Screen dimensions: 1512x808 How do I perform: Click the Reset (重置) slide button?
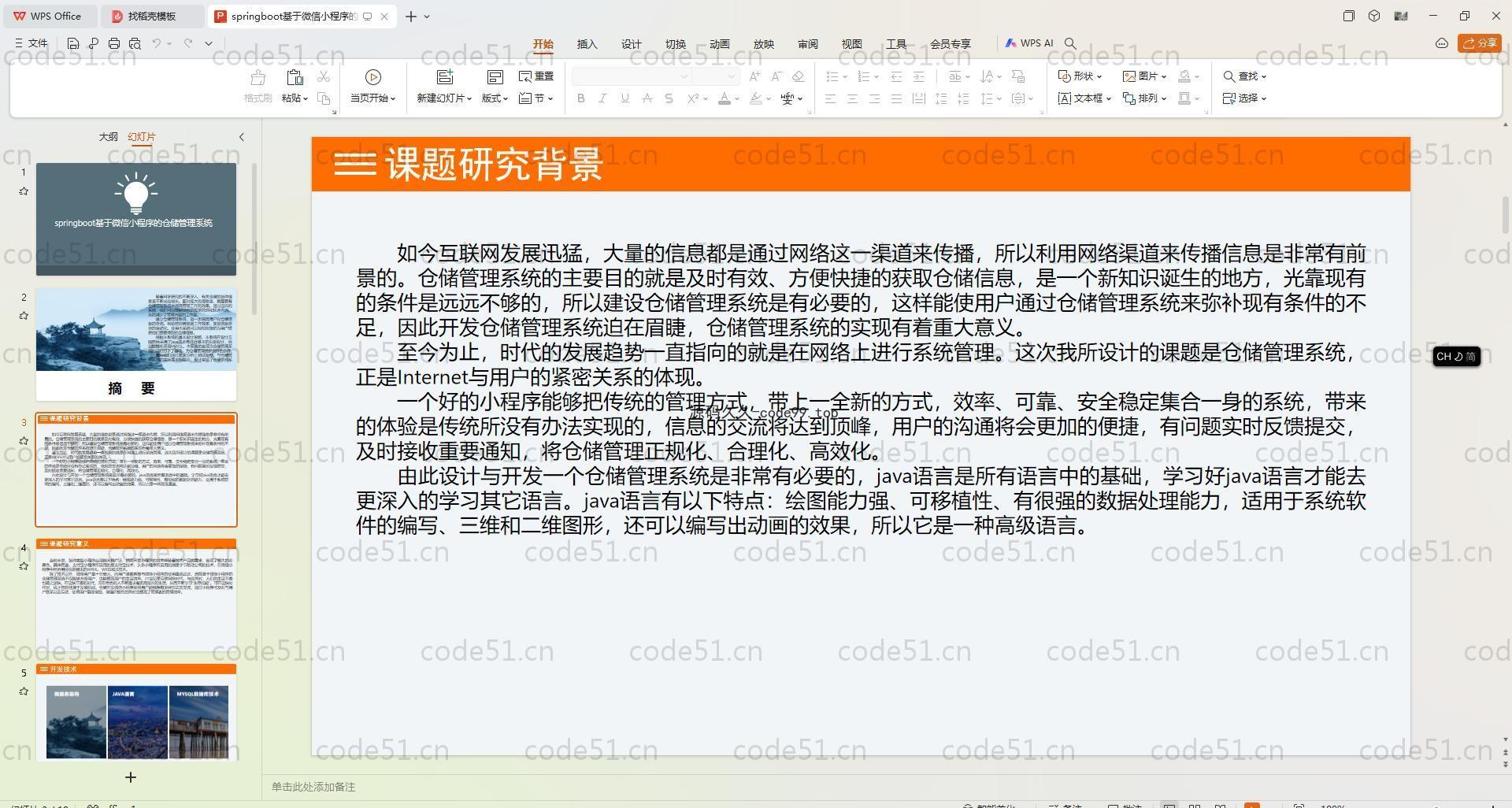[x=536, y=76]
